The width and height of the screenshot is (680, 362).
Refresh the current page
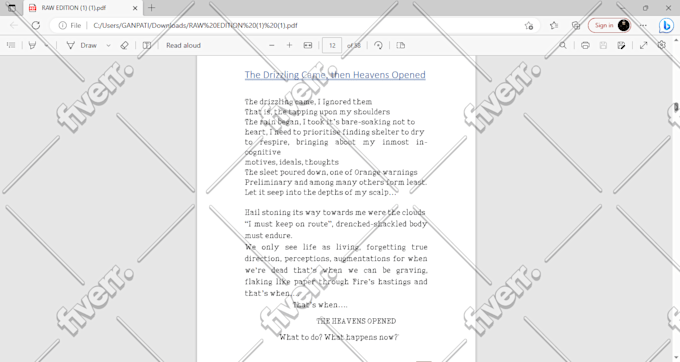coord(36,25)
